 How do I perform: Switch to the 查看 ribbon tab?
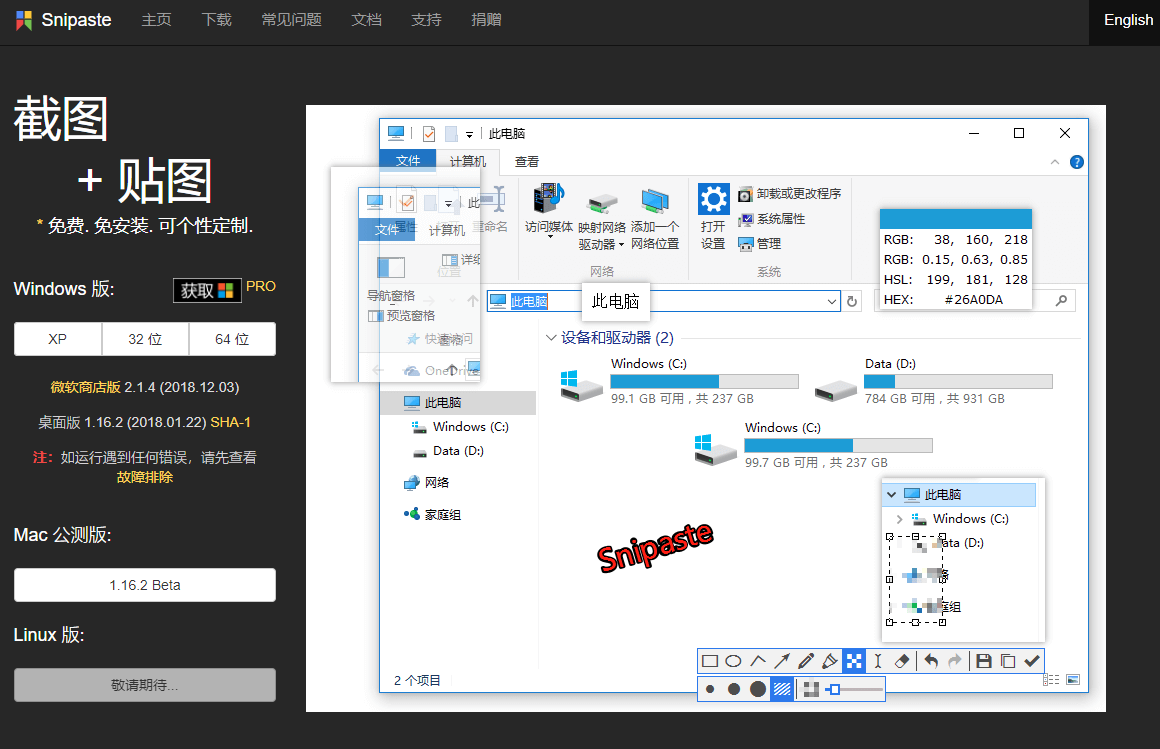click(527, 161)
